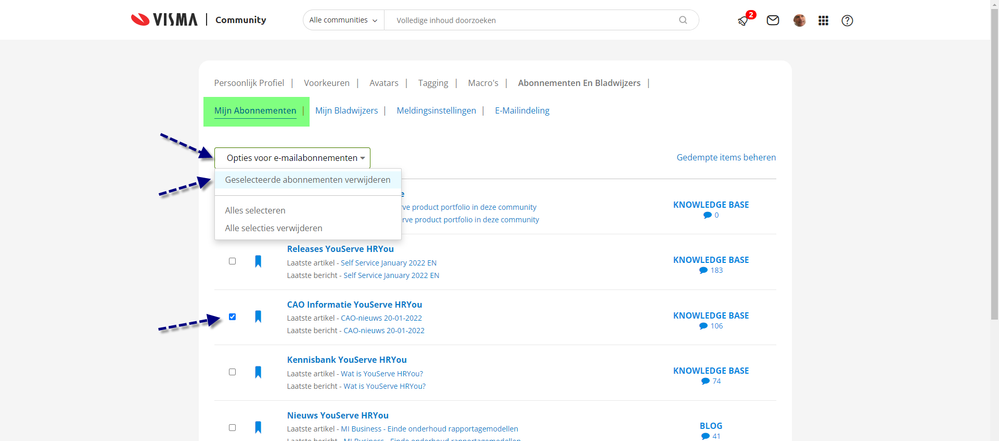Viewport: 999px width, 441px height.
Task: Open the help question mark icon
Action: coord(847,20)
